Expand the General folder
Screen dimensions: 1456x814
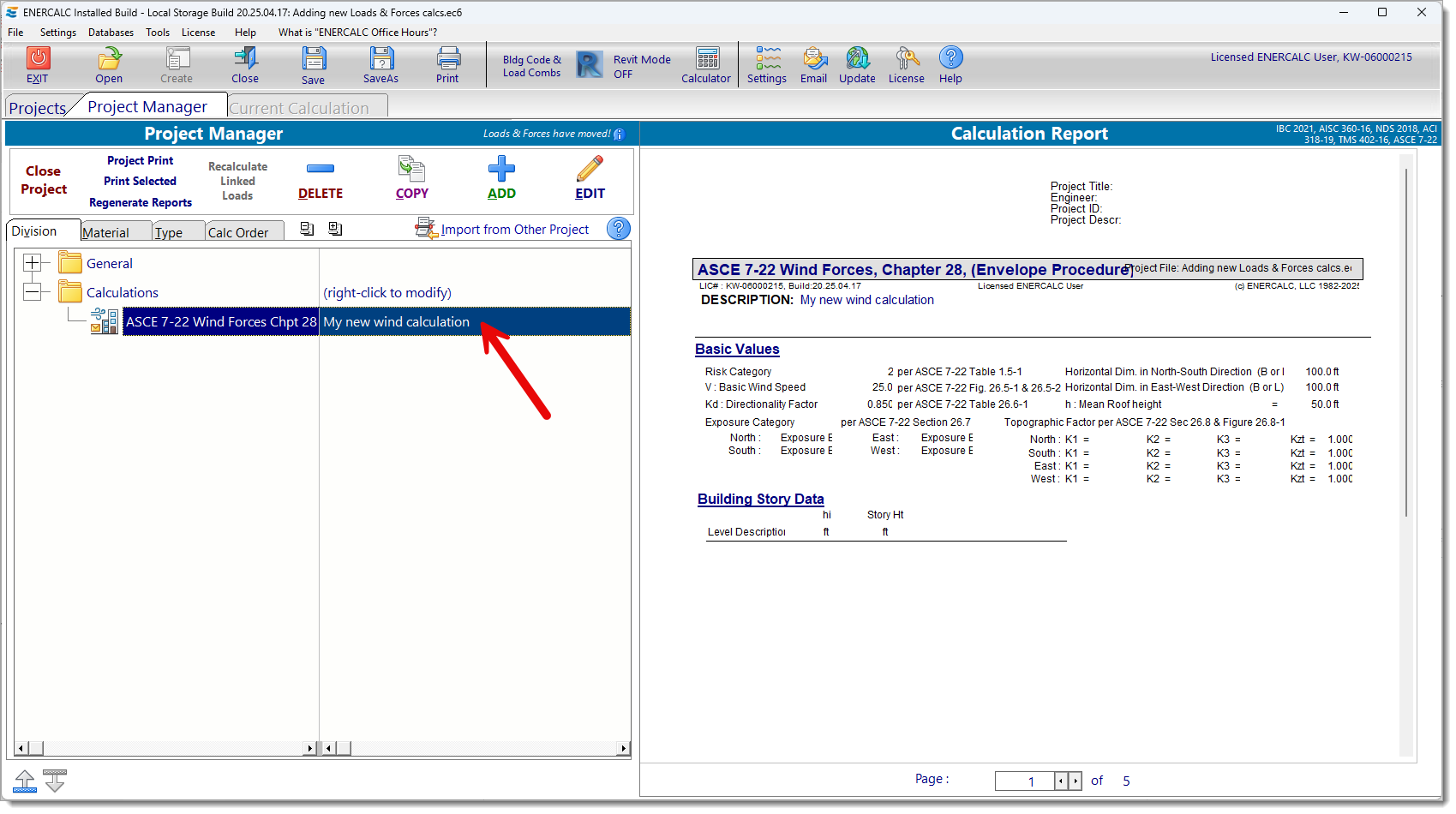(x=33, y=263)
